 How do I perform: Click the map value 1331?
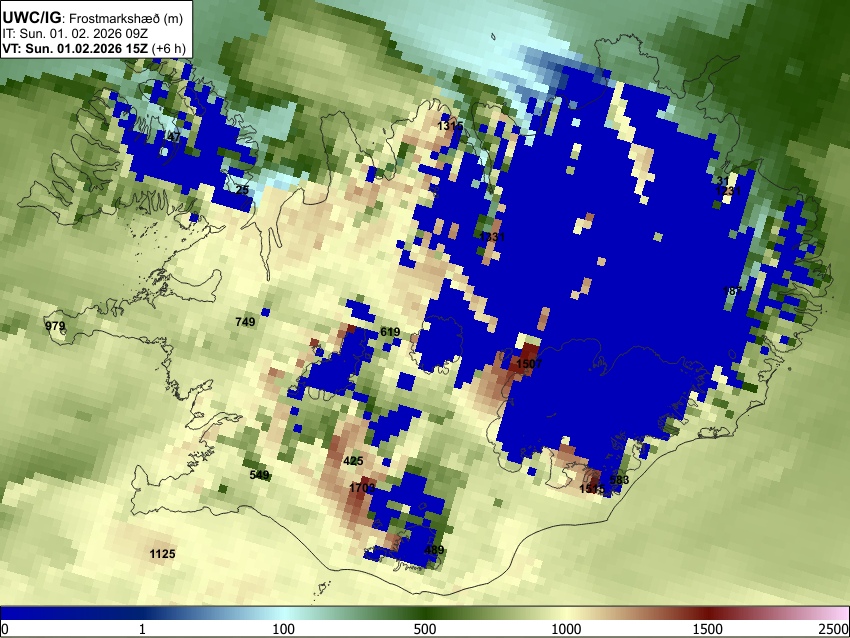click(492, 236)
